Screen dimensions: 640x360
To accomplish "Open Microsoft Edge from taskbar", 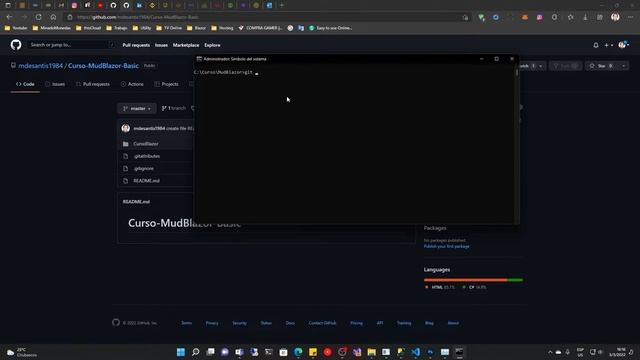I will pyautogui.click(x=298, y=352).
